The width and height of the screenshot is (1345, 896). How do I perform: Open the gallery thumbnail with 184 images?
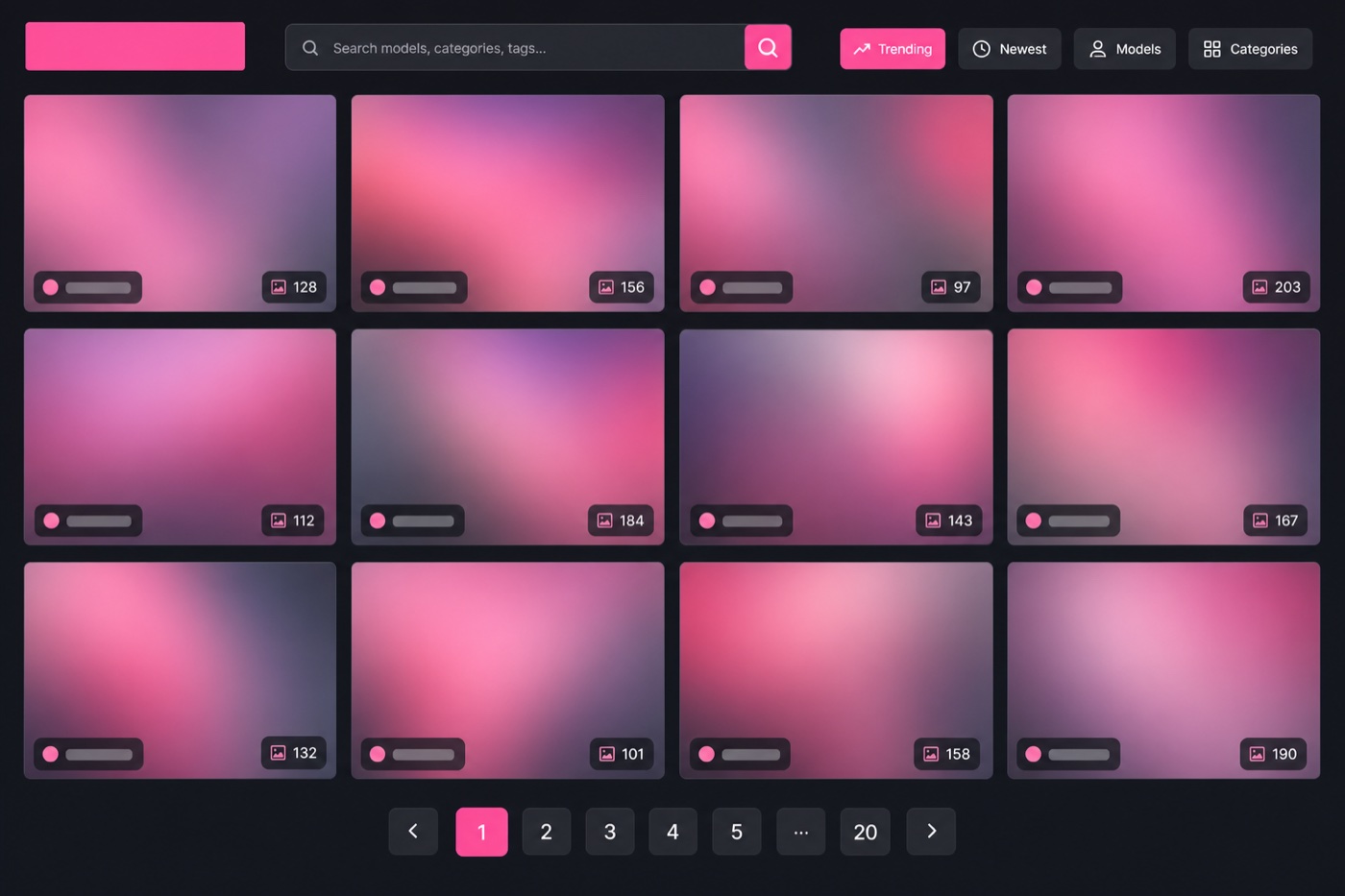tap(507, 437)
